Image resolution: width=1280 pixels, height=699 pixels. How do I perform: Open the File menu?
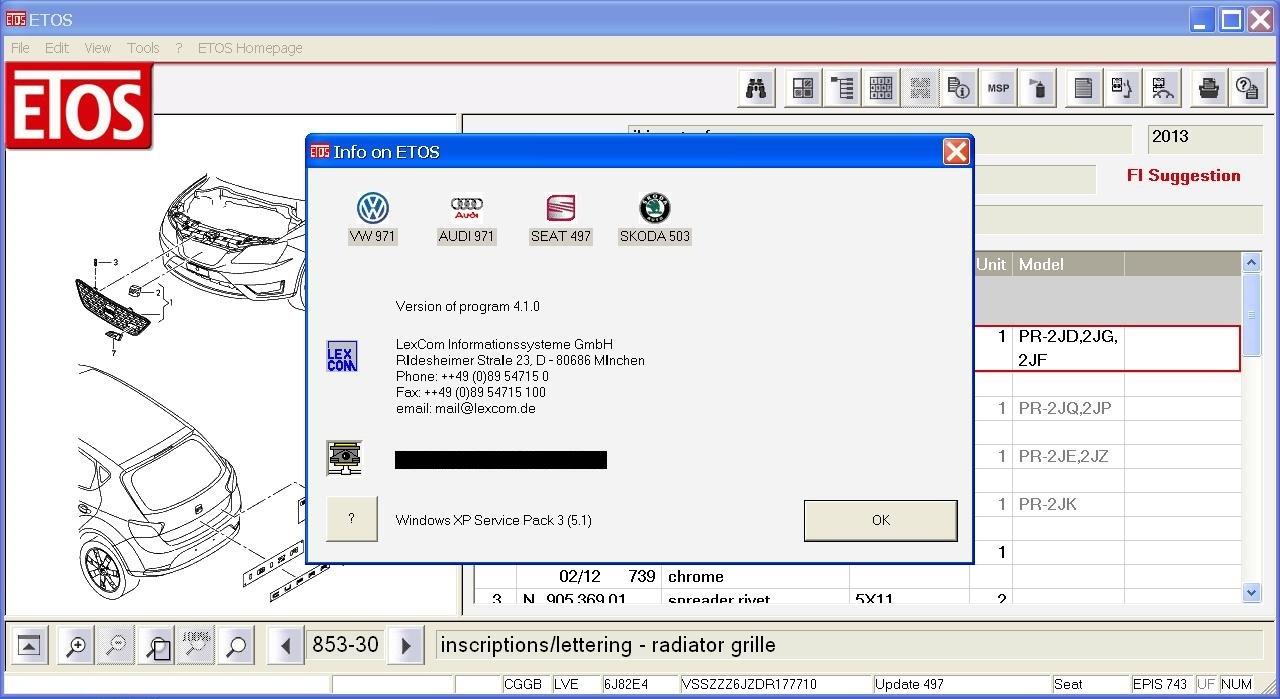(x=20, y=48)
